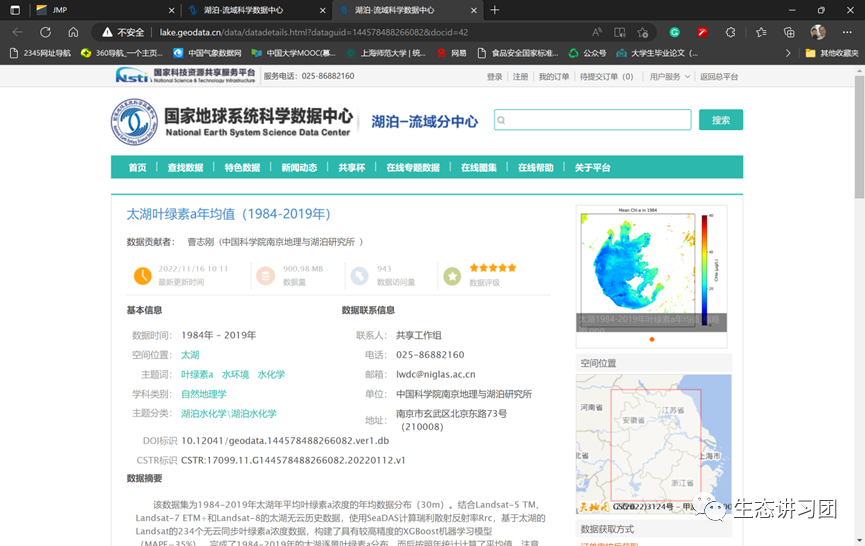Open the favorites list icon

pos(761,33)
